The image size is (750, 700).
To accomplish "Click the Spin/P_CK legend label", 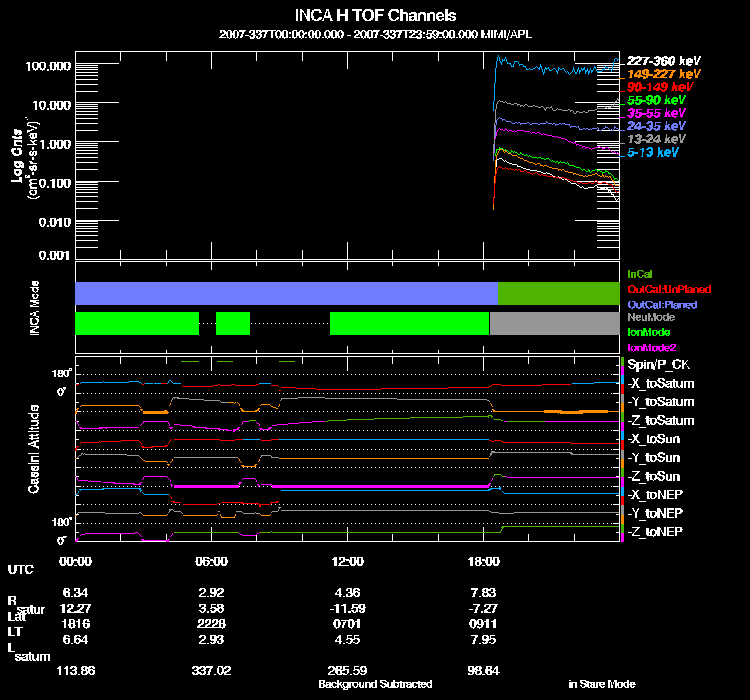I will click(658, 365).
